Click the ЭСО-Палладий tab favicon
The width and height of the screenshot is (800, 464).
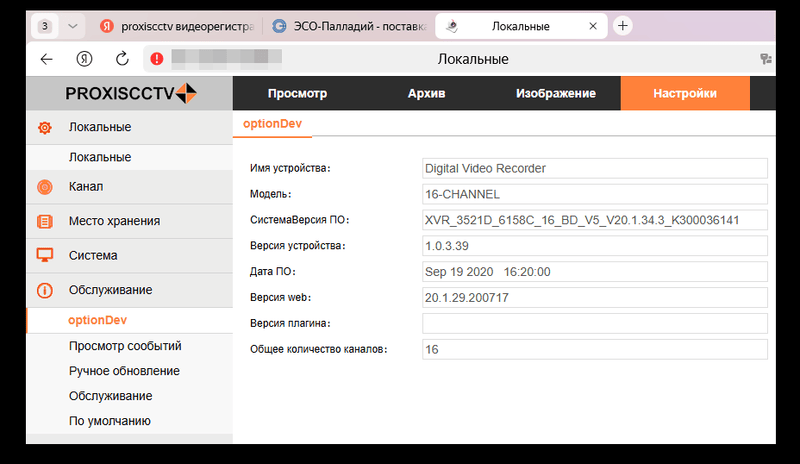click(279, 26)
